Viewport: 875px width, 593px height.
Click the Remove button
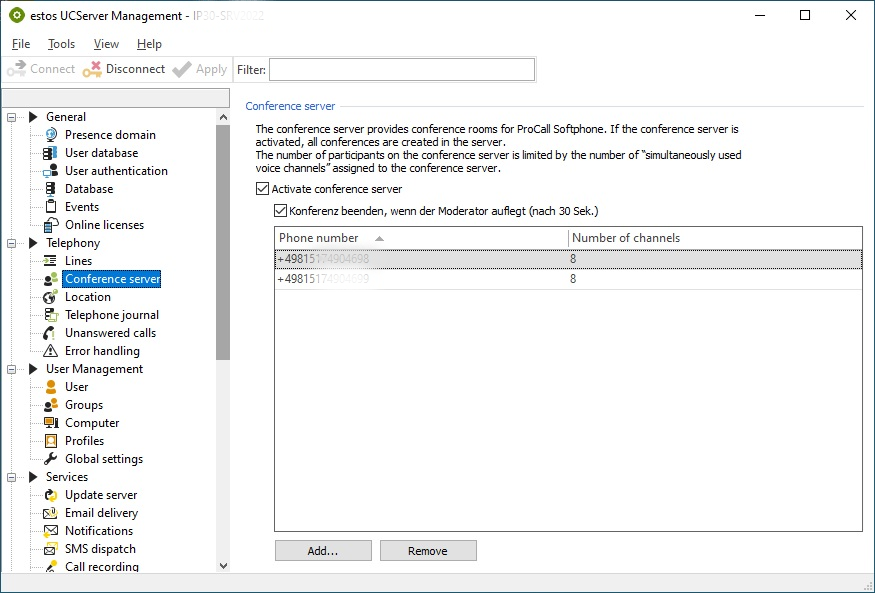coord(428,551)
